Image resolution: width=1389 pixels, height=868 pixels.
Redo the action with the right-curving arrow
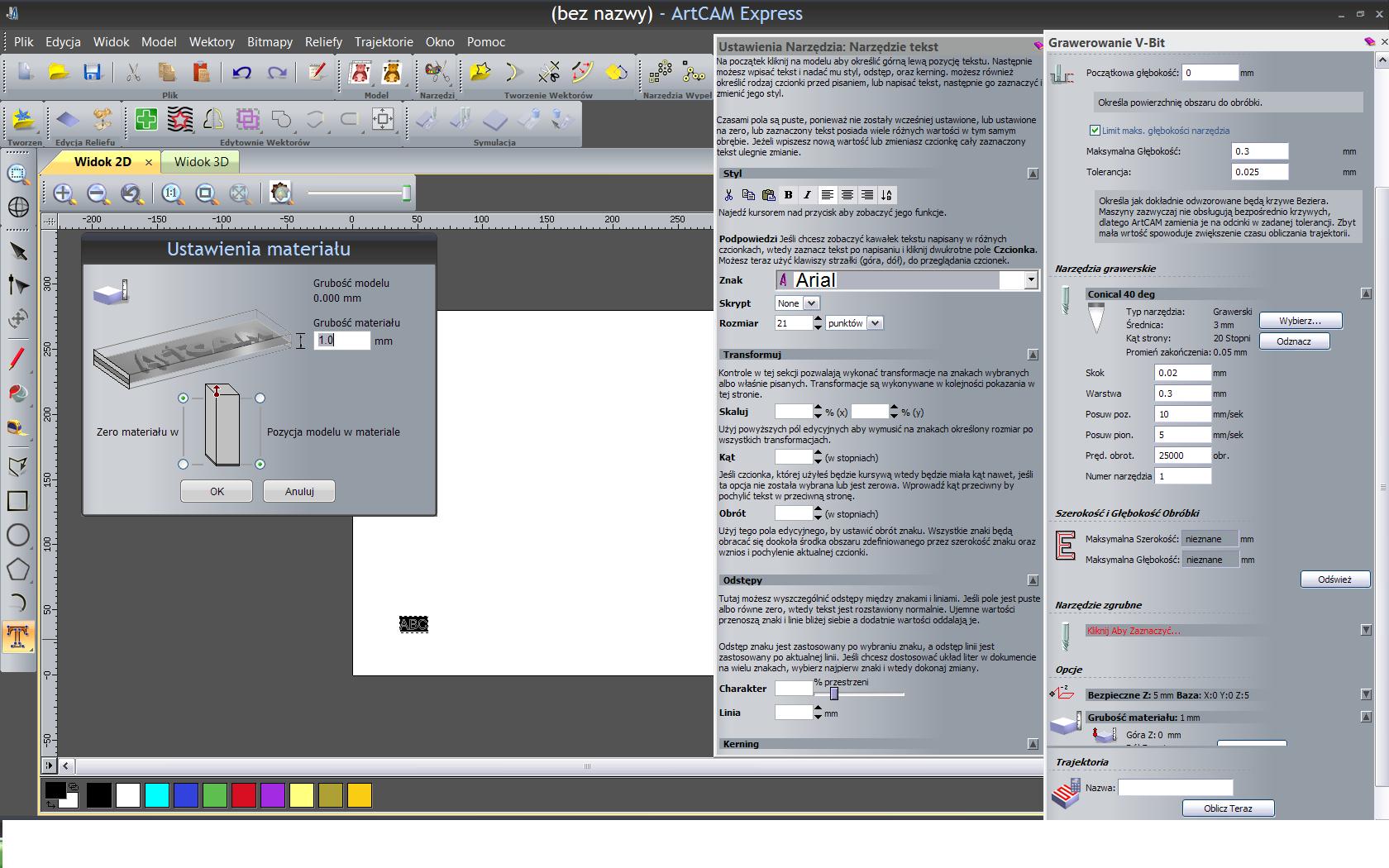(x=277, y=73)
